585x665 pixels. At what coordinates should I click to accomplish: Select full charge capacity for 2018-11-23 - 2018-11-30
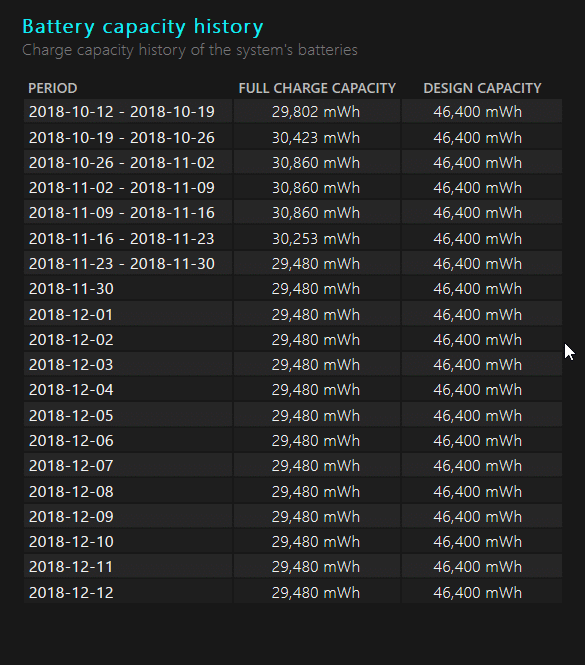(x=316, y=264)
